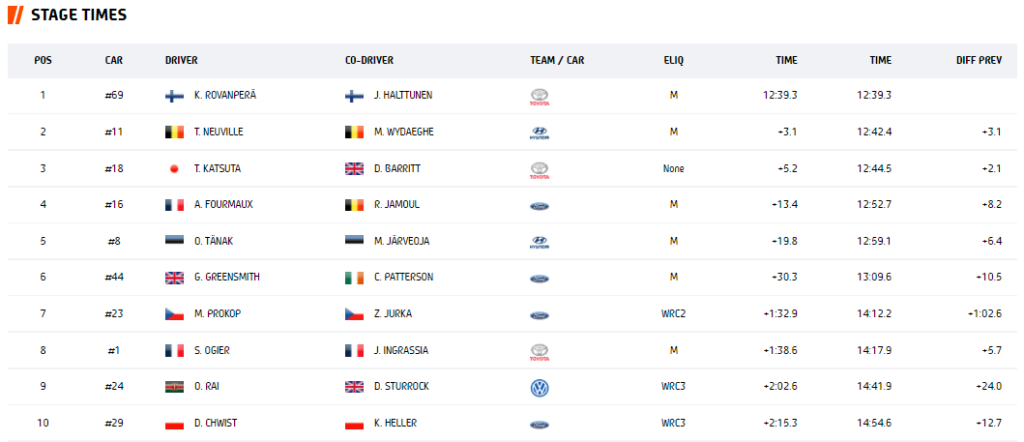Click the Japanese flag beside T. Katsuta
1024x442 pixels.
click(174, 169)
